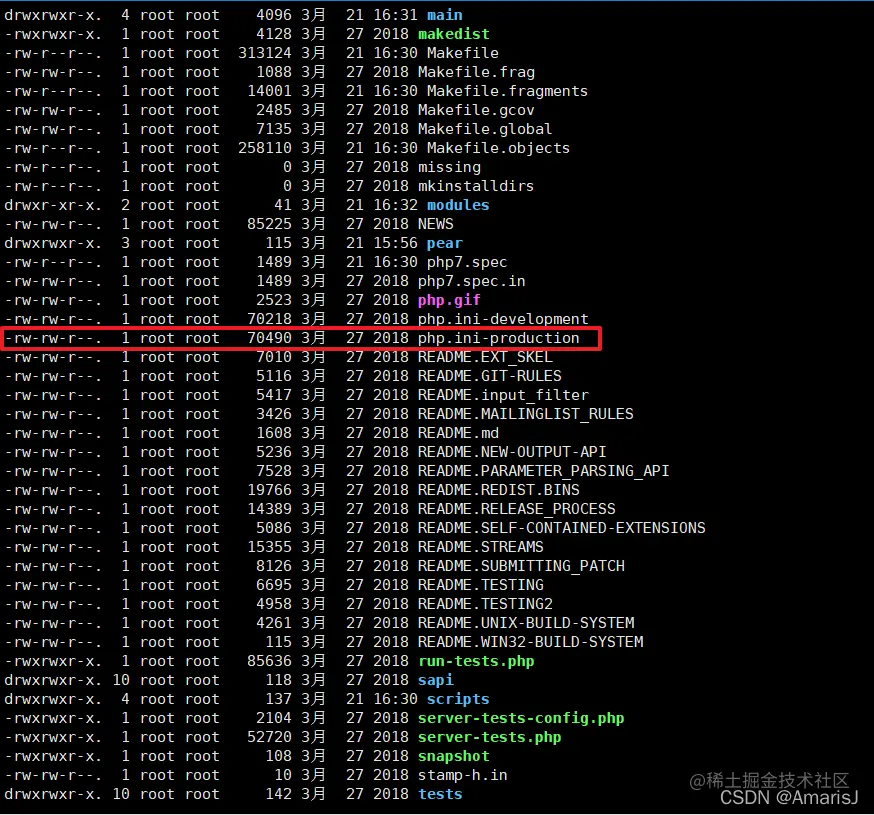874x815 pixels.
Task: Select the link count 10 in the sapi row
Action: 121,680
